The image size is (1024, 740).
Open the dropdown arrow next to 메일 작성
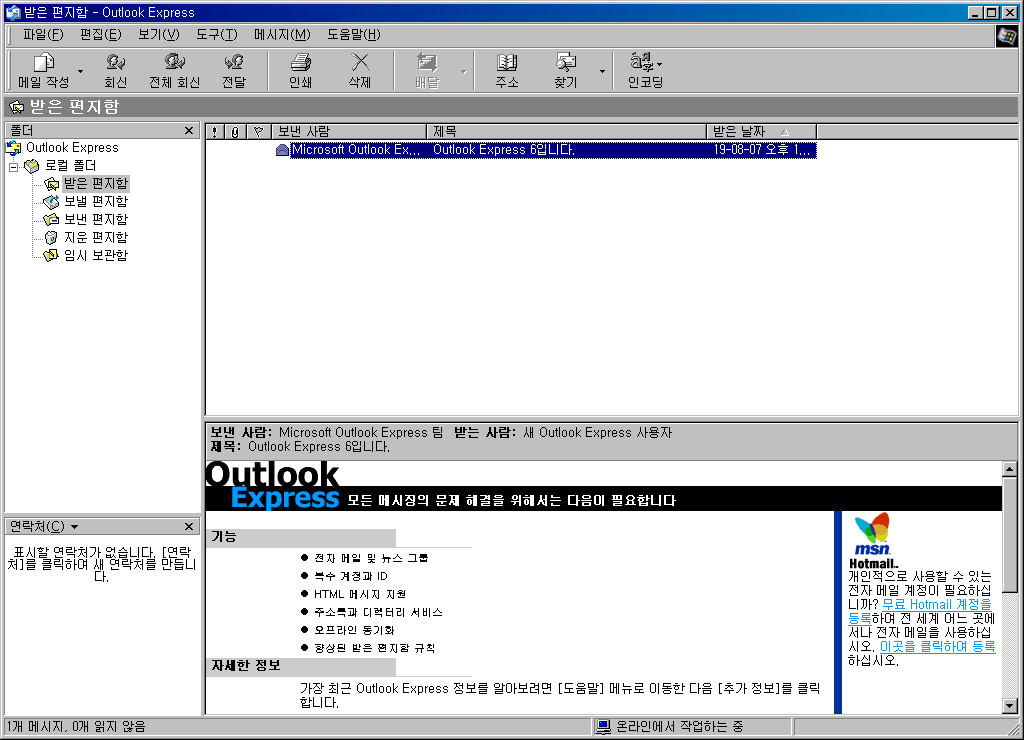click(80, 71)
